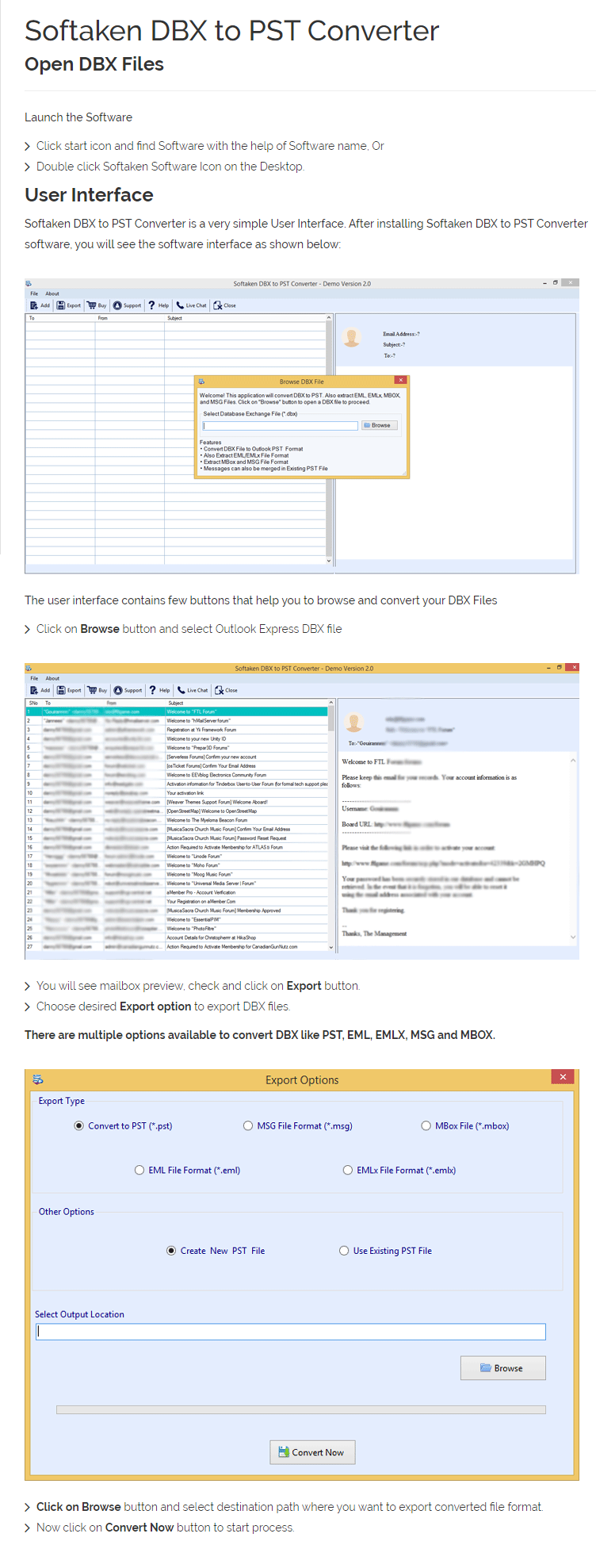The width and height of the screenshot is (596, 1568).
Task: Close the Export Options dialog
Action: coord(563,1077)
